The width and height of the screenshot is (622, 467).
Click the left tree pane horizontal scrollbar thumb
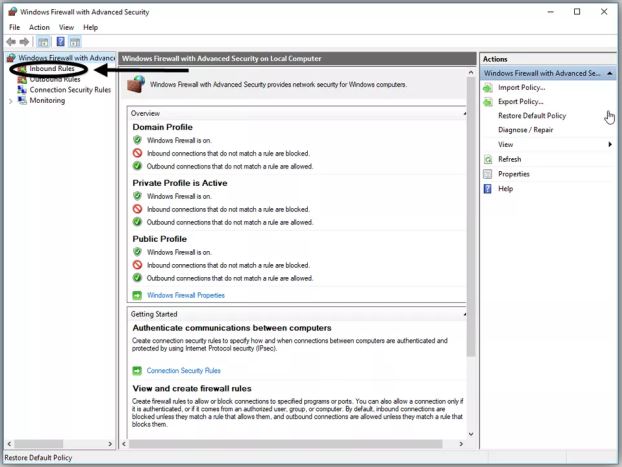tap(38, 444)
